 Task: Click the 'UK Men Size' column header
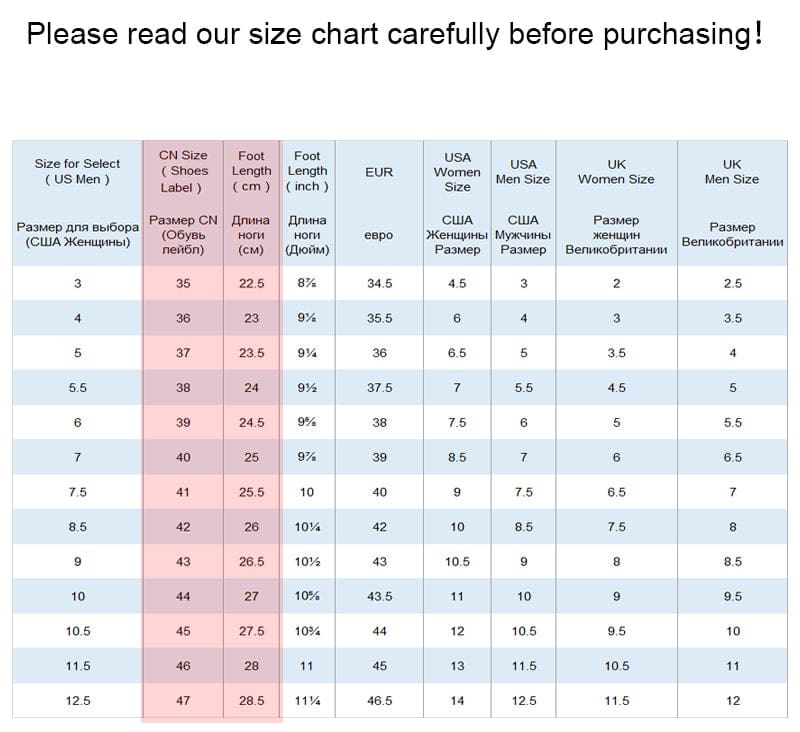click(732, 172)
